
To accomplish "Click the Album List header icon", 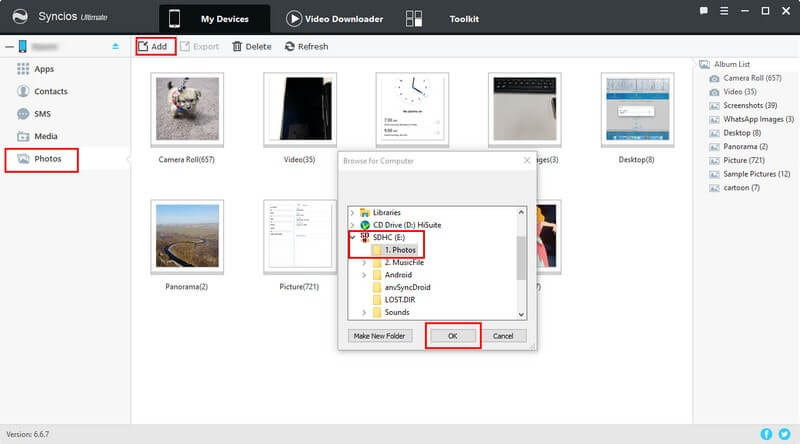I will click(705, 64).
